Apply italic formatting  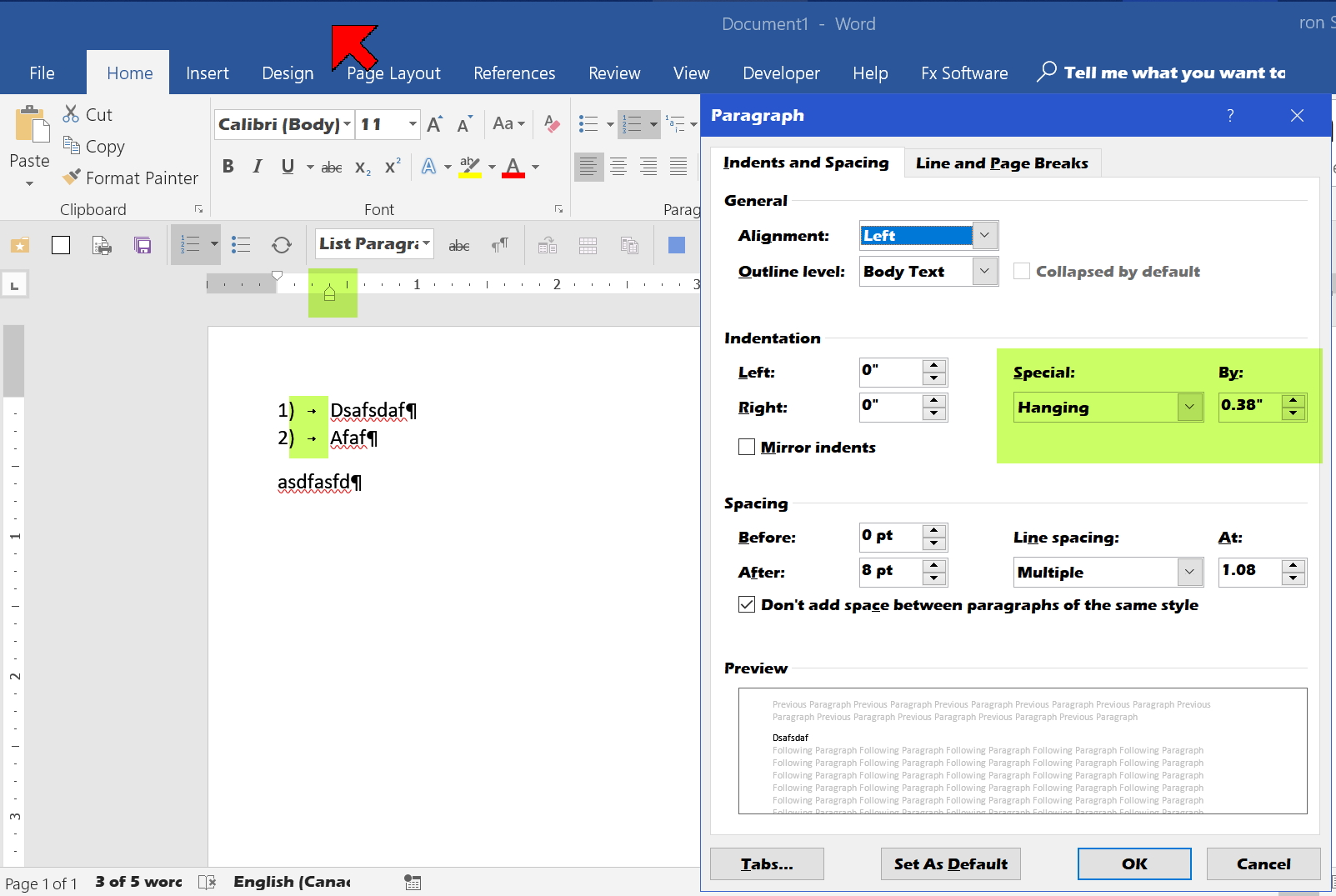257,166
